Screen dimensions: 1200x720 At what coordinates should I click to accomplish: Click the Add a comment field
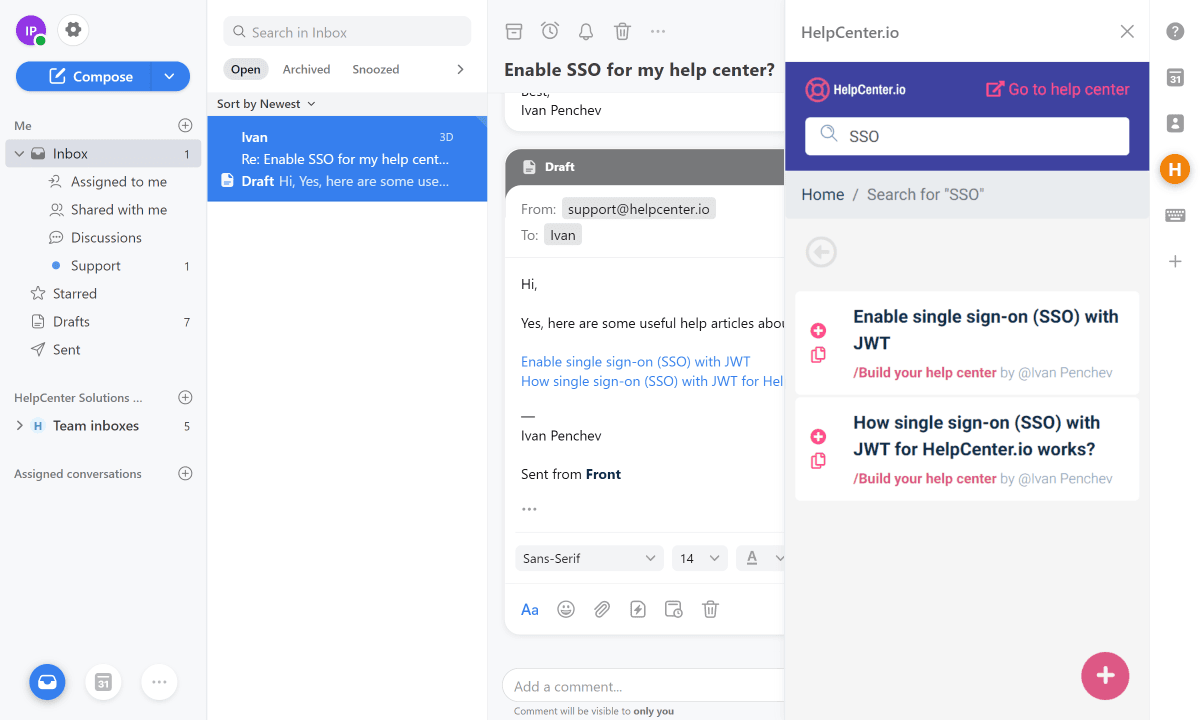tap(644, 686)
